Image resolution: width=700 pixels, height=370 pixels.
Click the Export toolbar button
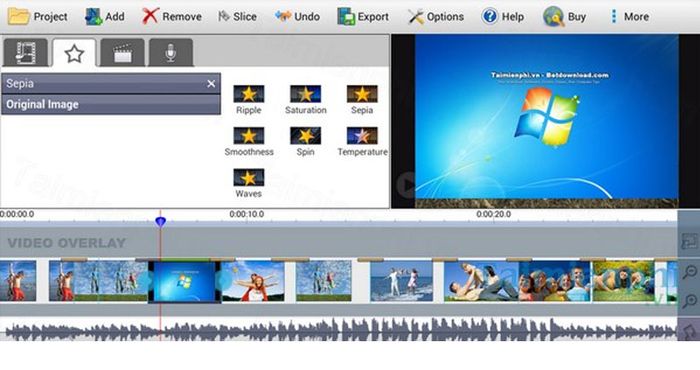(363, 17)
